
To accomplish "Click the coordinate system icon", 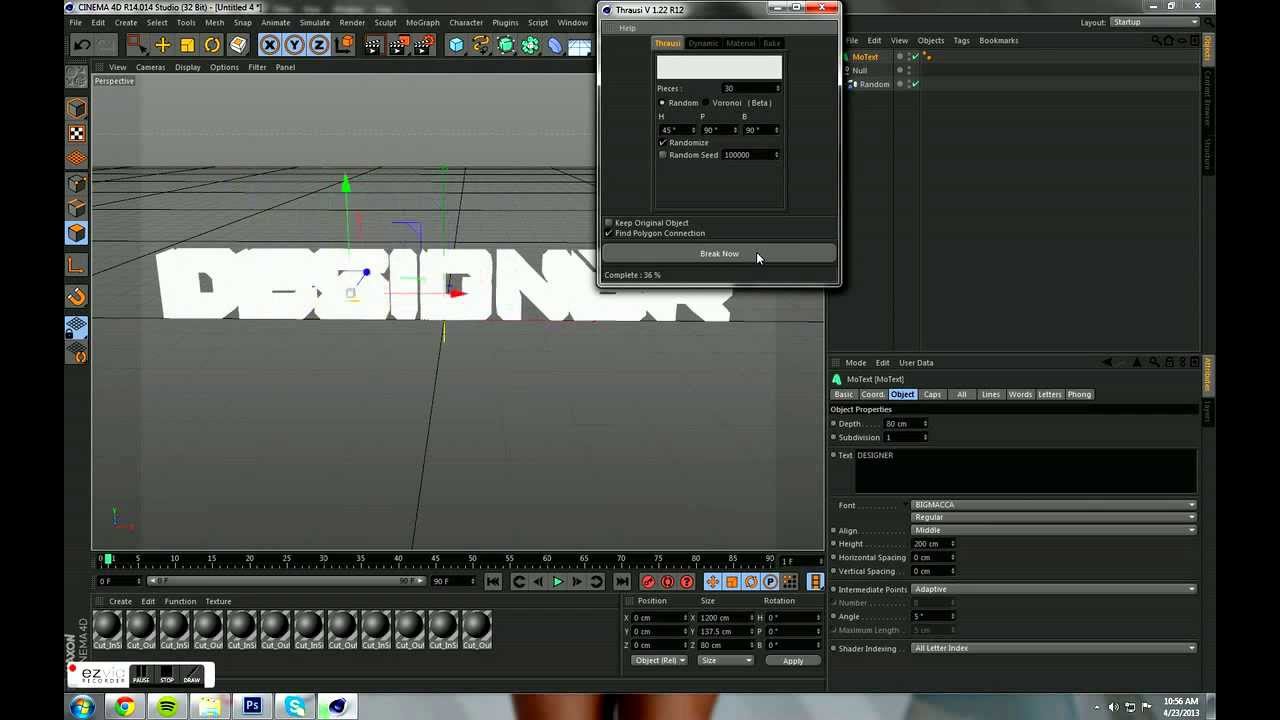I will coord(344,45).
